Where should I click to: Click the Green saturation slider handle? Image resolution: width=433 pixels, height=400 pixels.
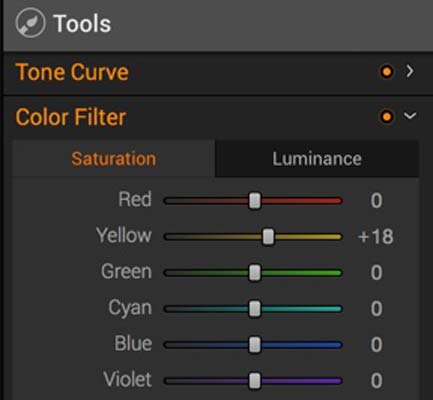point(255,273)
